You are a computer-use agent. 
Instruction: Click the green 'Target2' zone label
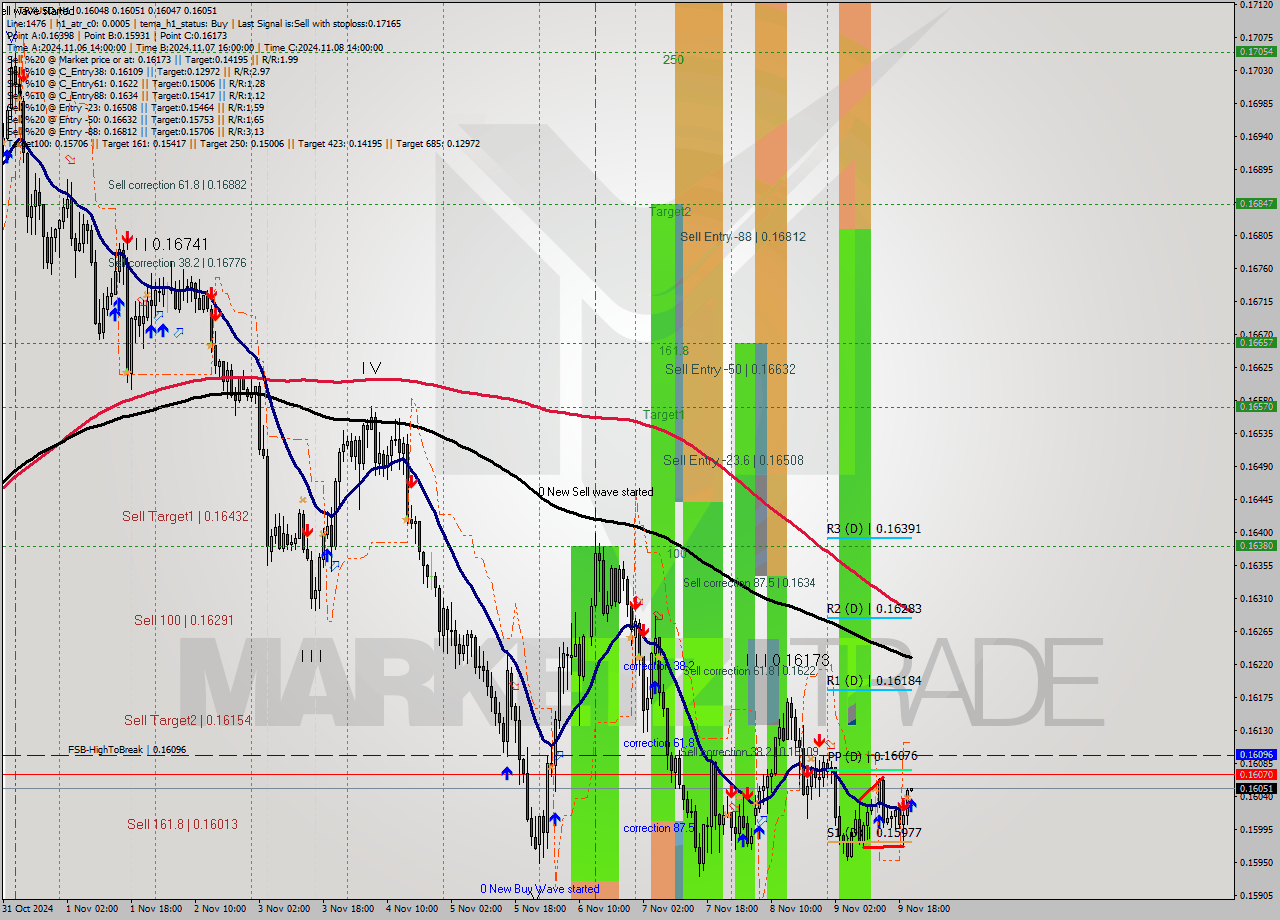[x=670, y=212]
